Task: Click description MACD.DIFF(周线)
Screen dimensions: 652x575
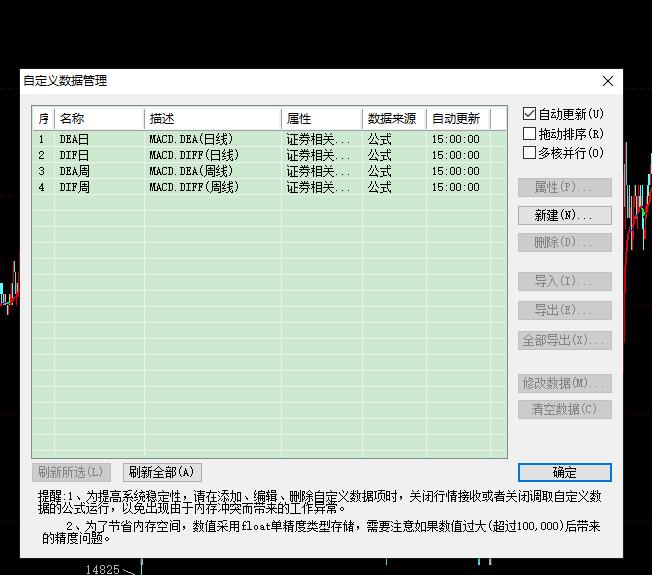Action: click(194, 187)
